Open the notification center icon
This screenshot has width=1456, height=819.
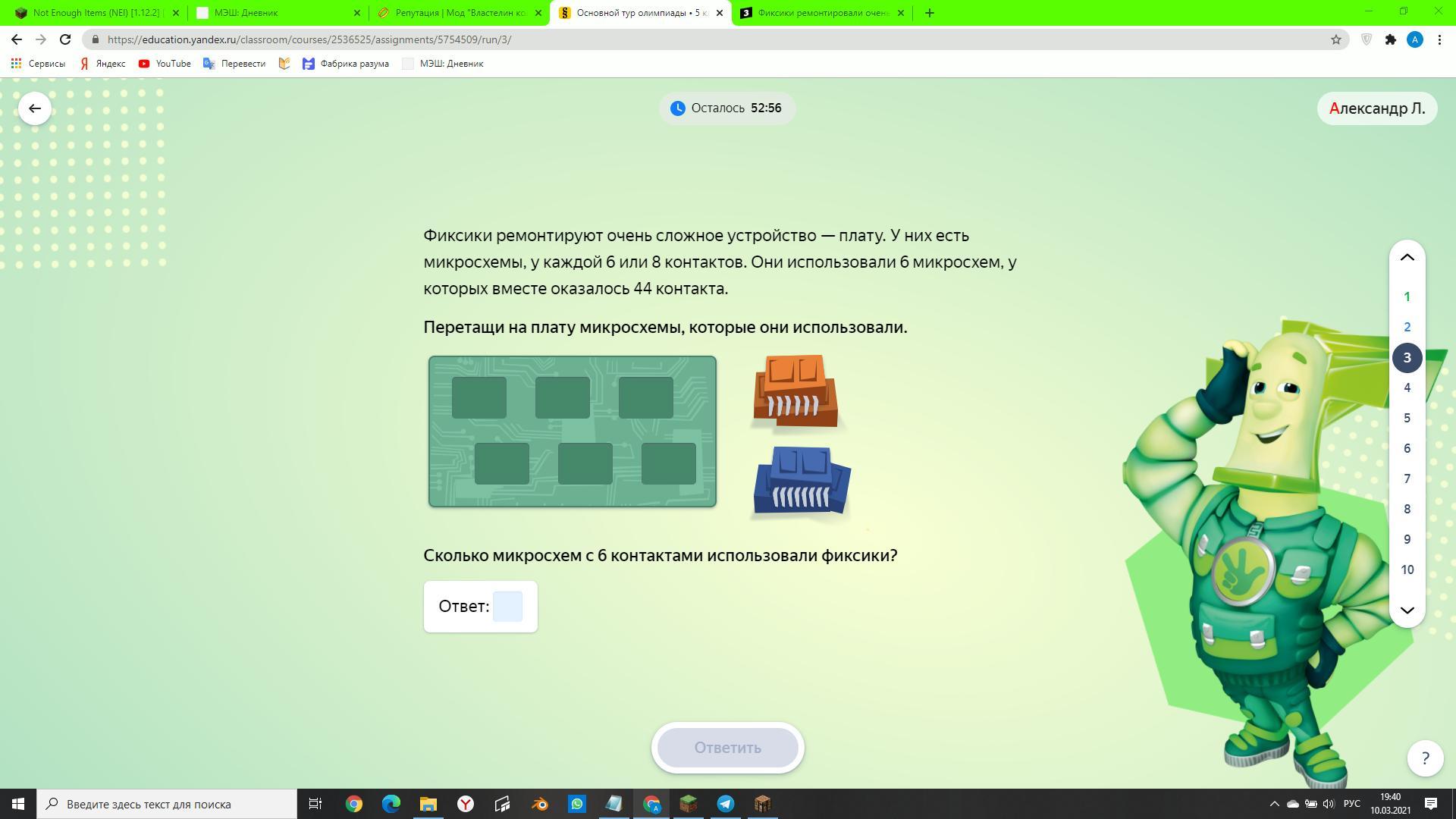(x=1431, y=804)
